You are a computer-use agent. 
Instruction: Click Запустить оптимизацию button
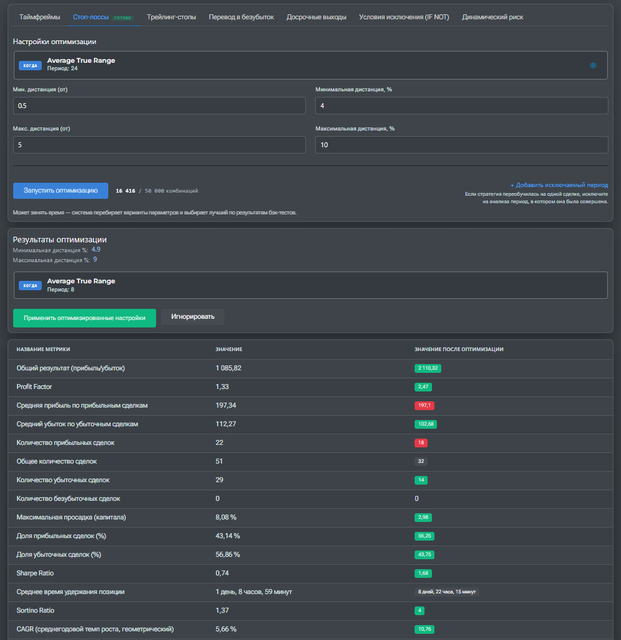point(60,191)
